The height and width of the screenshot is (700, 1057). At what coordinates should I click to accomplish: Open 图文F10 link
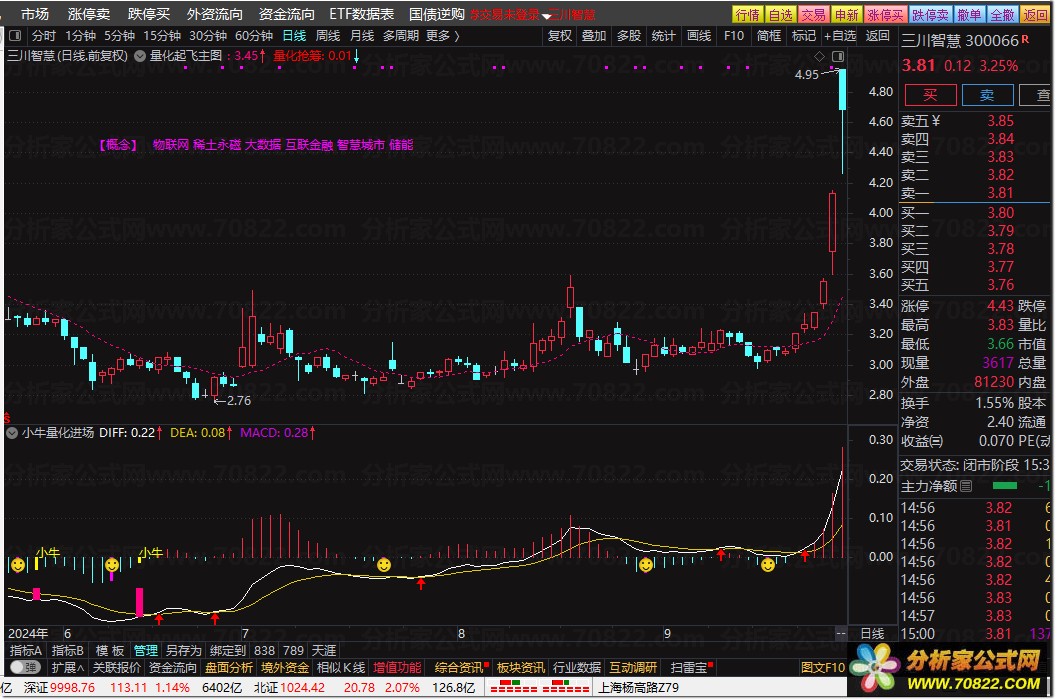point(822,668)
